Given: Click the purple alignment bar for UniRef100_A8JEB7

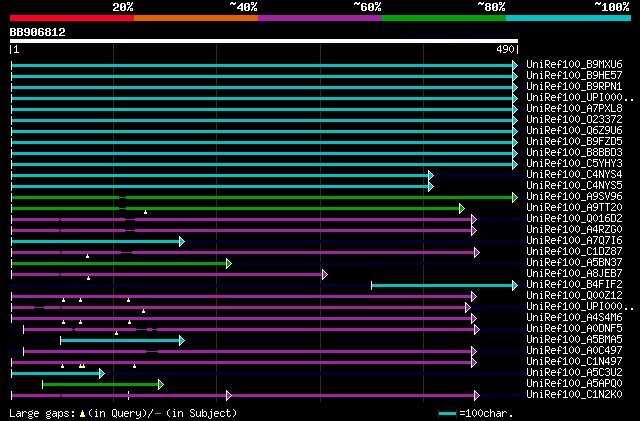Looking at the screenshot, I should click(x=167, y=274).
